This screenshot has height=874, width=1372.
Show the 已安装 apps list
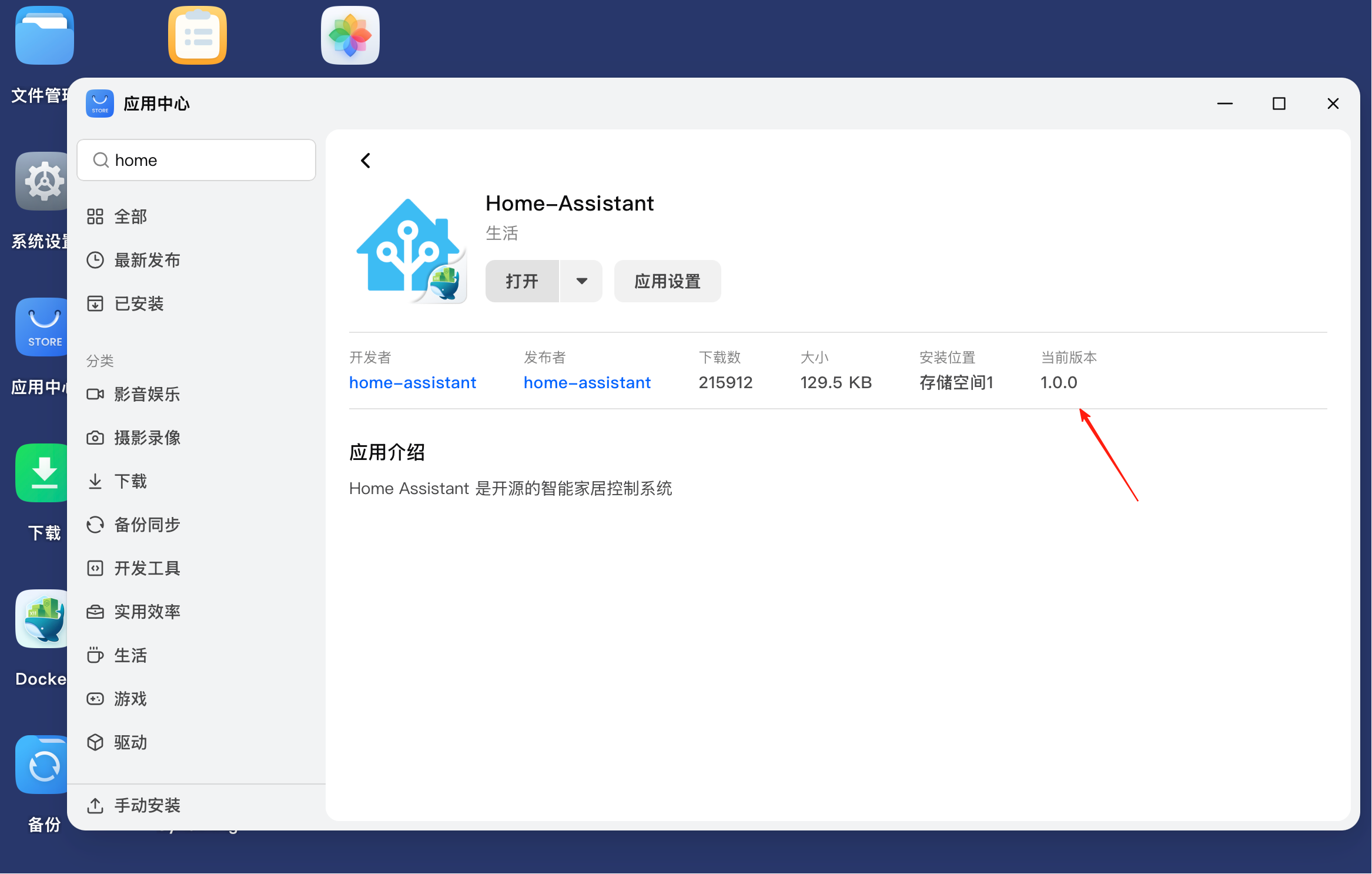pyautogui.click(x=139, y=303)
